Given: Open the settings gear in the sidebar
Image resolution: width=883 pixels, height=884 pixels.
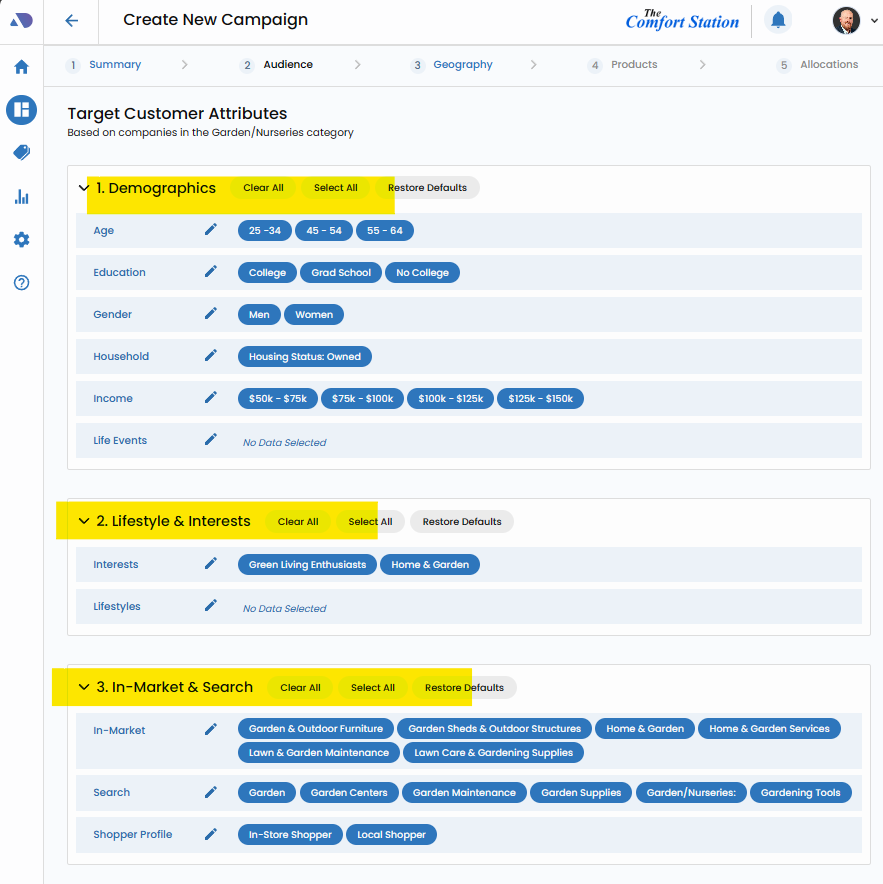Looking at the screenshot, I should click(21, 240).
